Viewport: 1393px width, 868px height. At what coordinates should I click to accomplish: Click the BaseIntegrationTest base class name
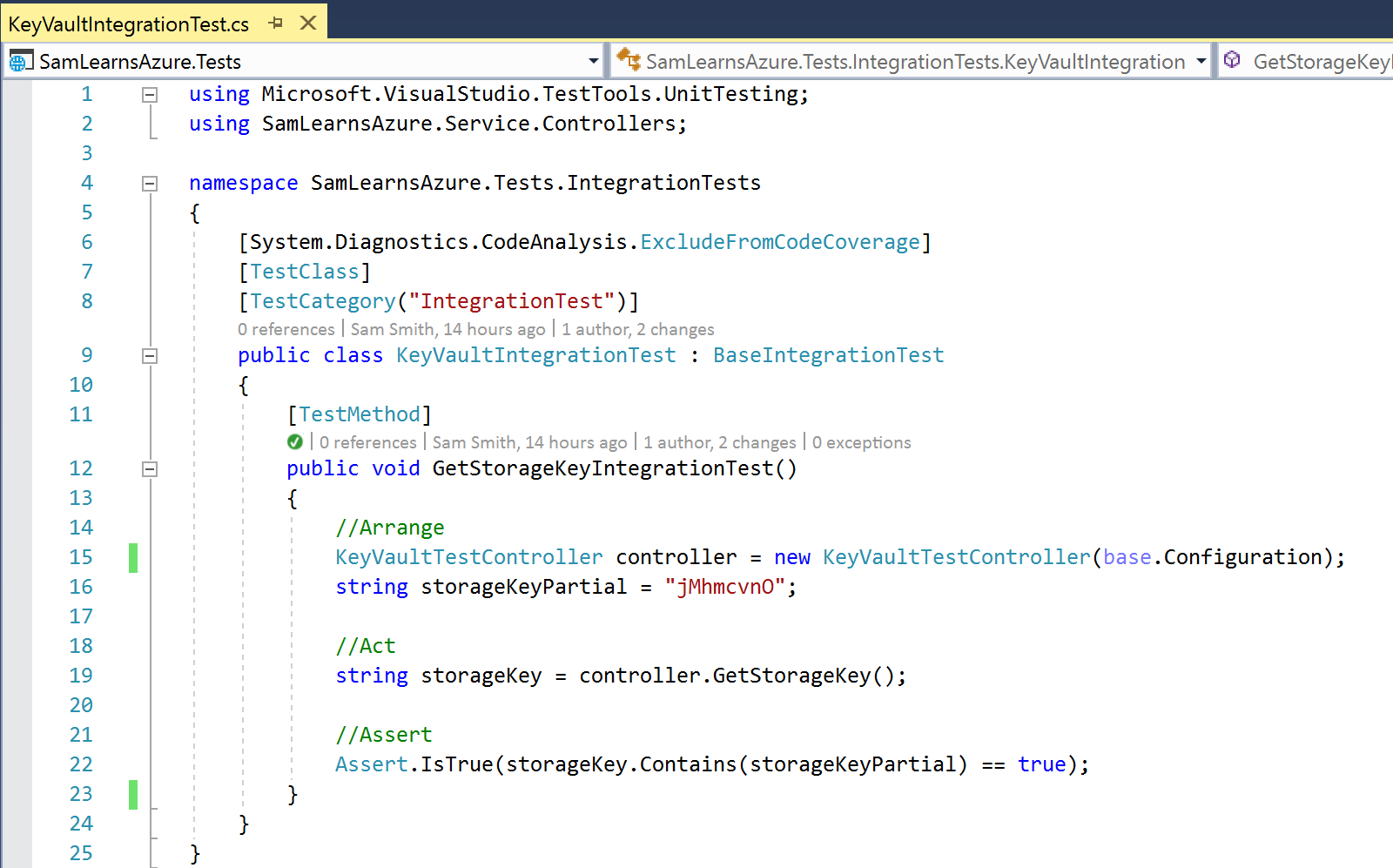pyautogui.click(x=828, y=355)
